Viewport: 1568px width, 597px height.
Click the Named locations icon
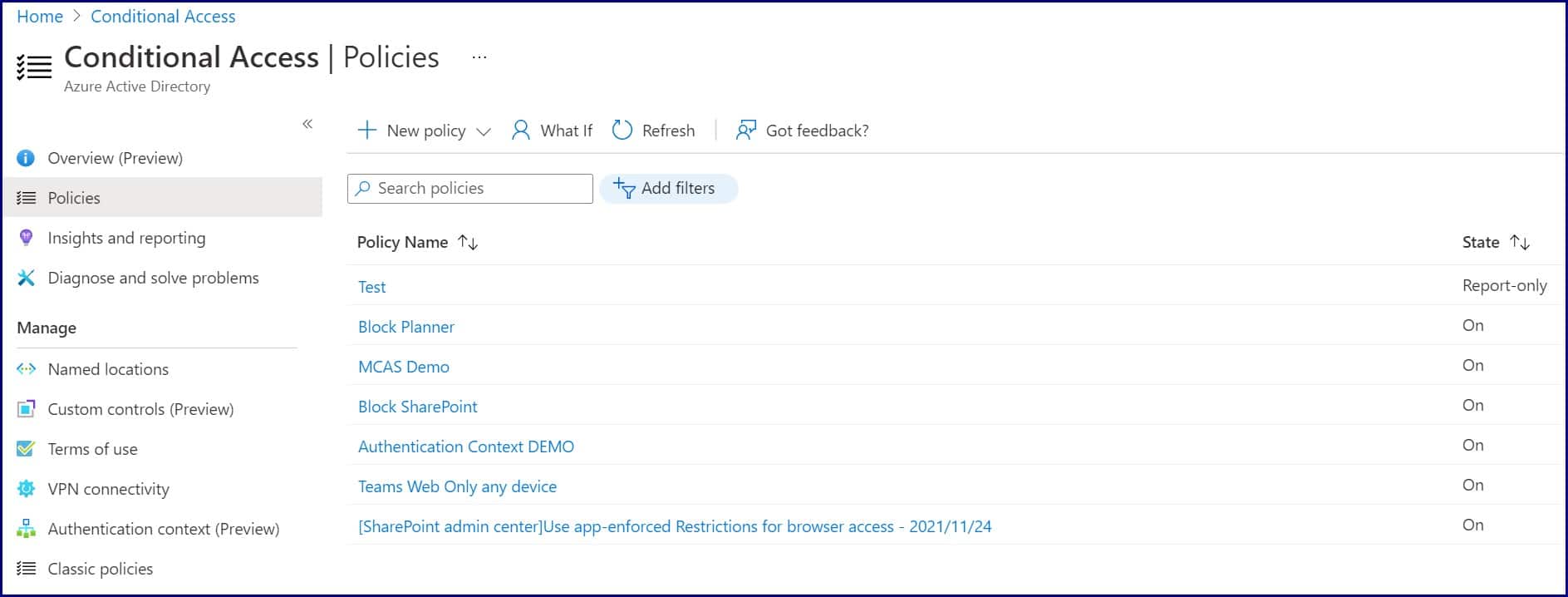(27, 369)
